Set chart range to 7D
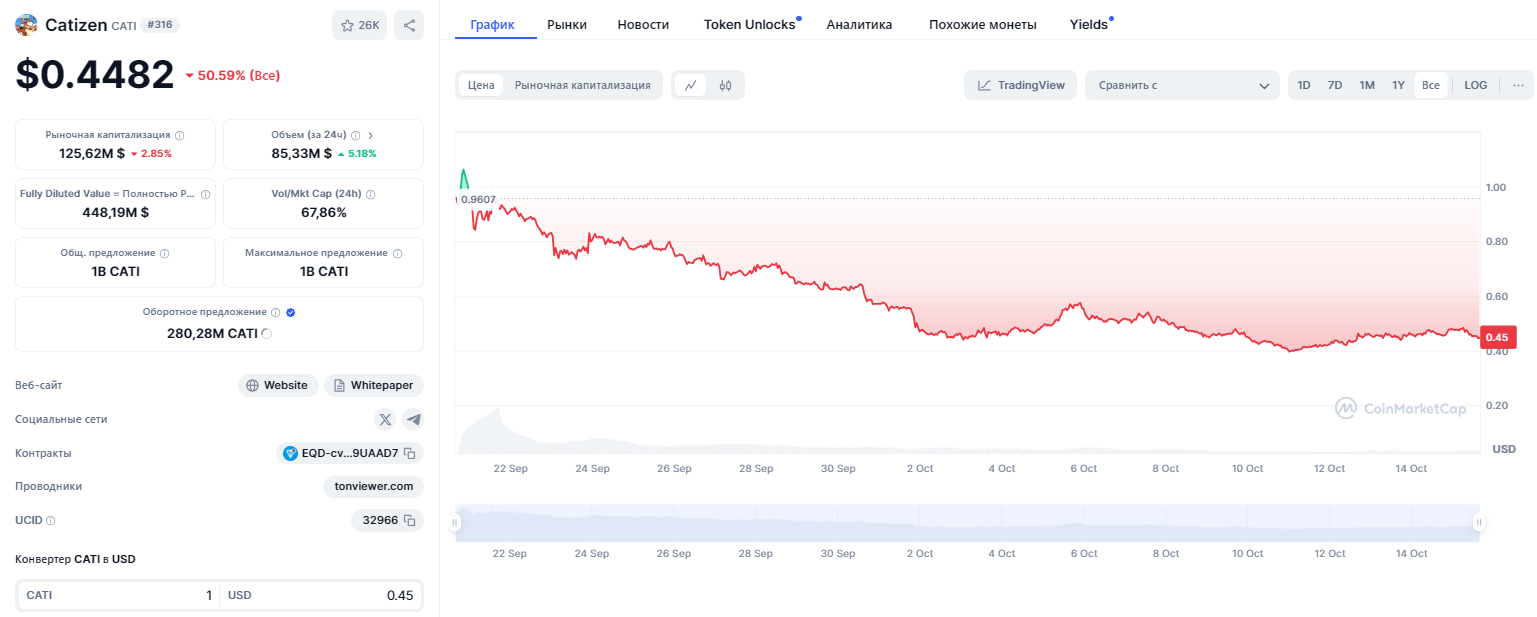1537x617 pixels. [1335, 86]
